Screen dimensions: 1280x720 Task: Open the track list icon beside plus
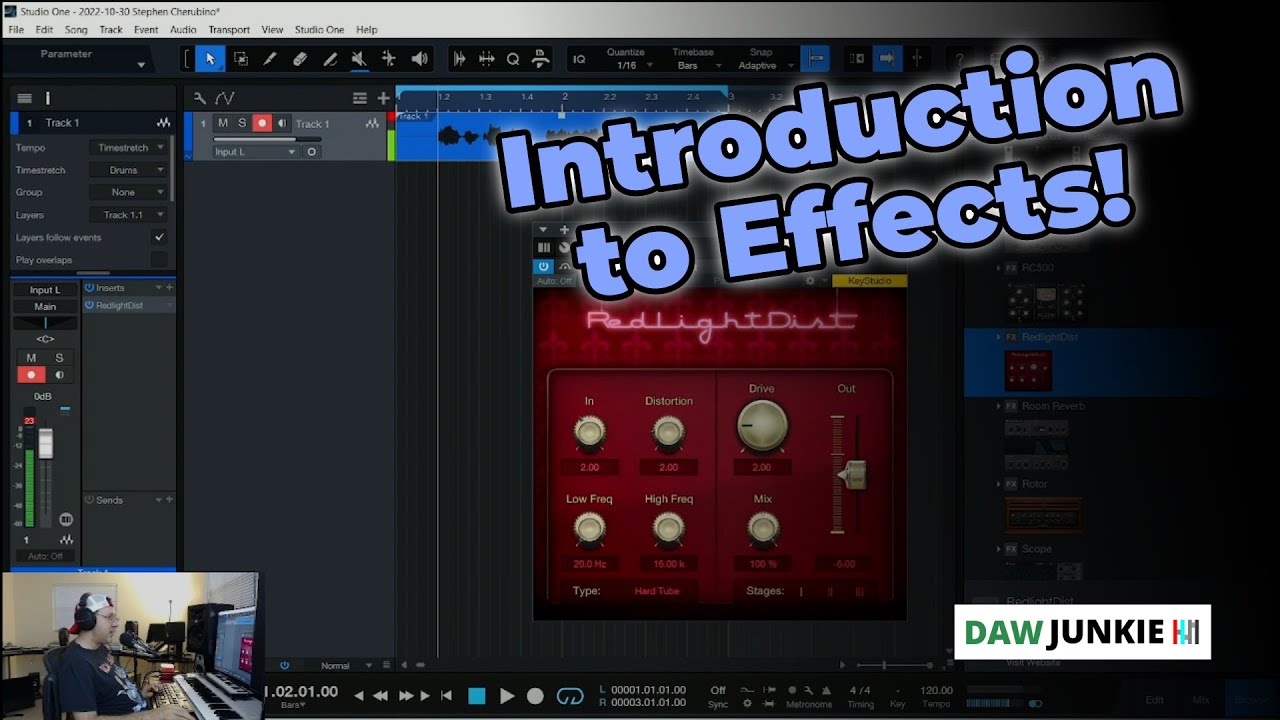coord(360,98)
